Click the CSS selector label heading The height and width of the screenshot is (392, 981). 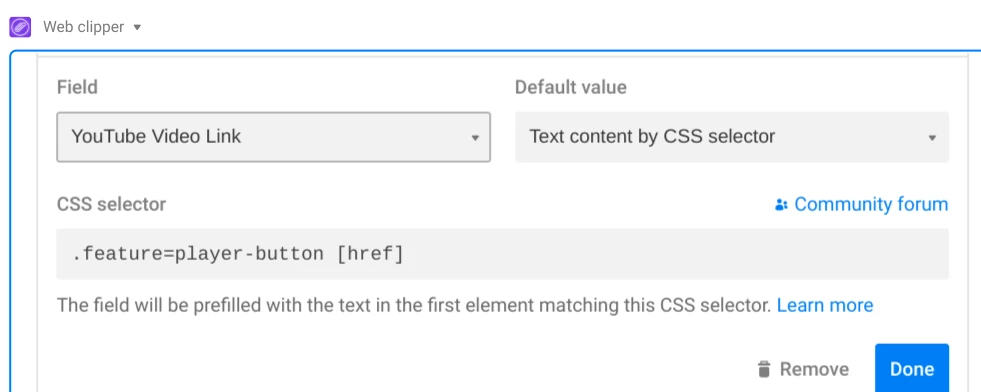[x=111, y=204]
